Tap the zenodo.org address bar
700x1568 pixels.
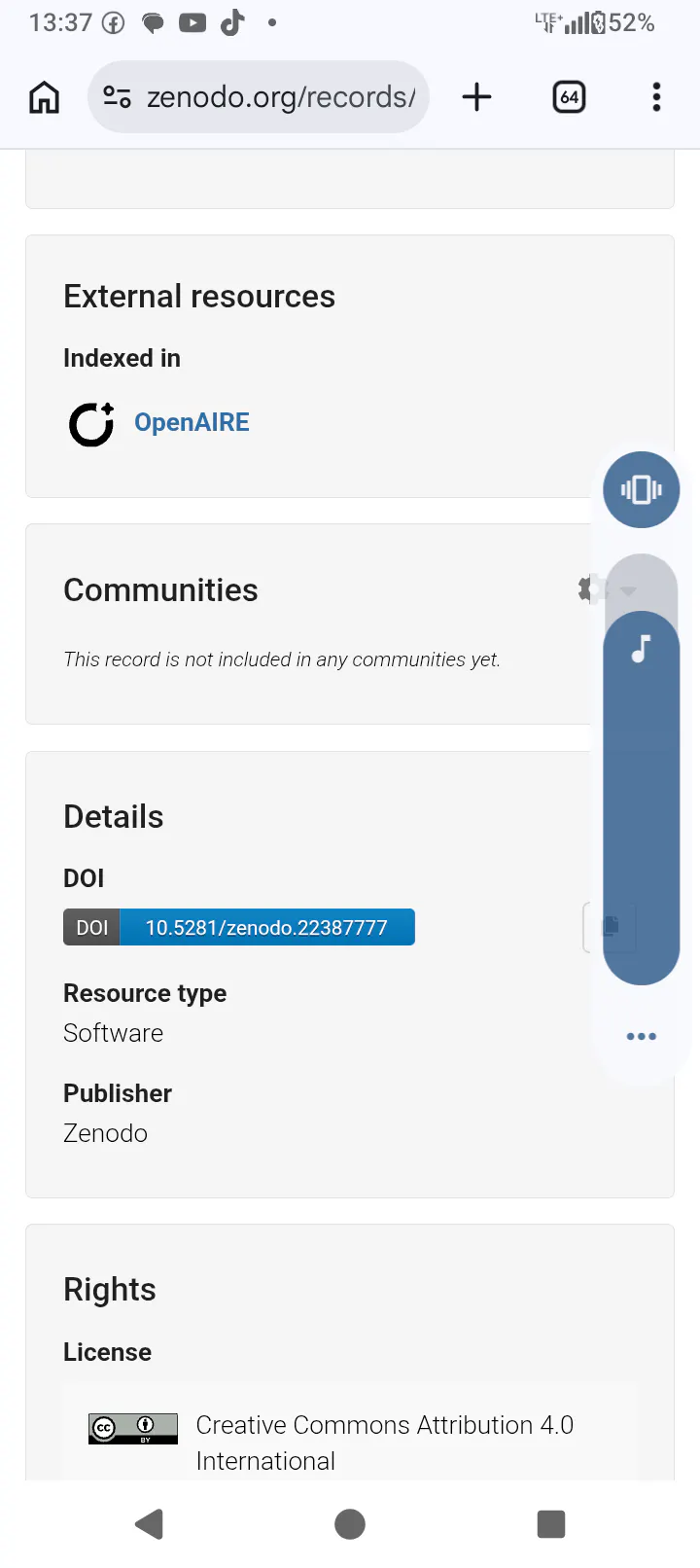point(259,97)
